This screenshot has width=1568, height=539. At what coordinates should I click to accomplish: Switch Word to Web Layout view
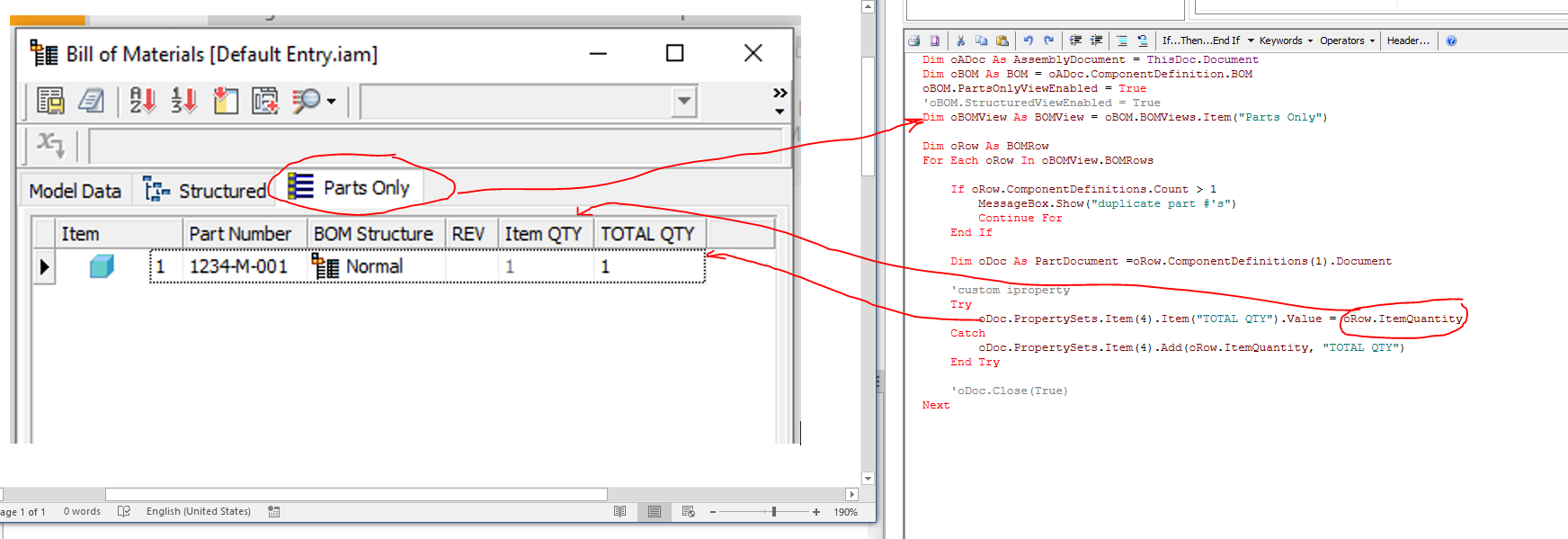tap(689, 511)
